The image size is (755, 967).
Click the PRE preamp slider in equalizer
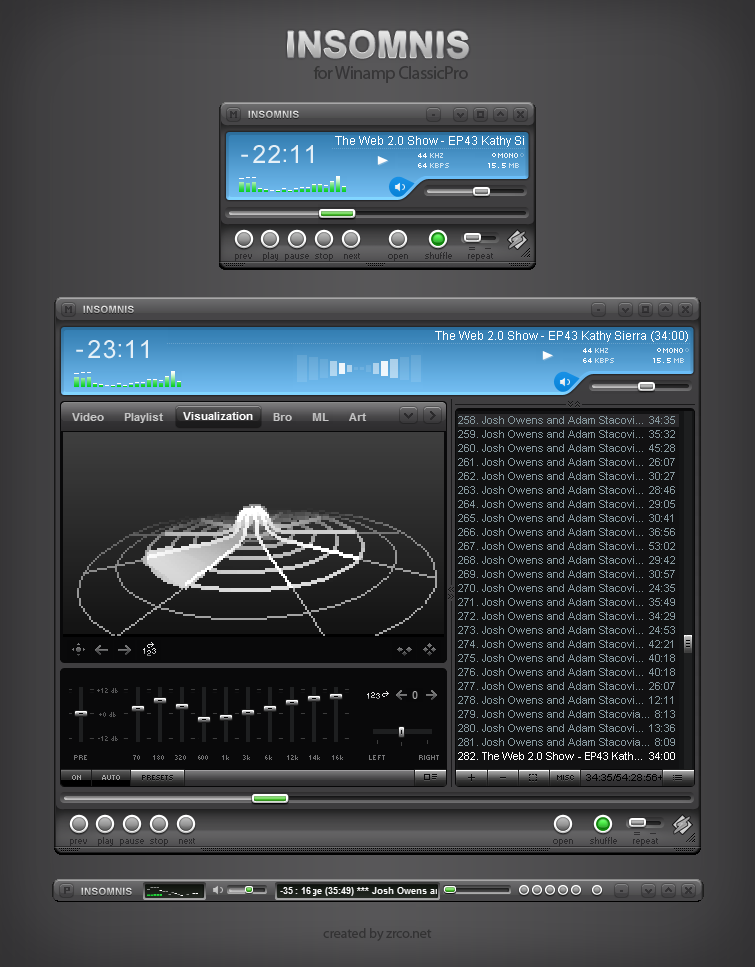(x=81, y=714)
